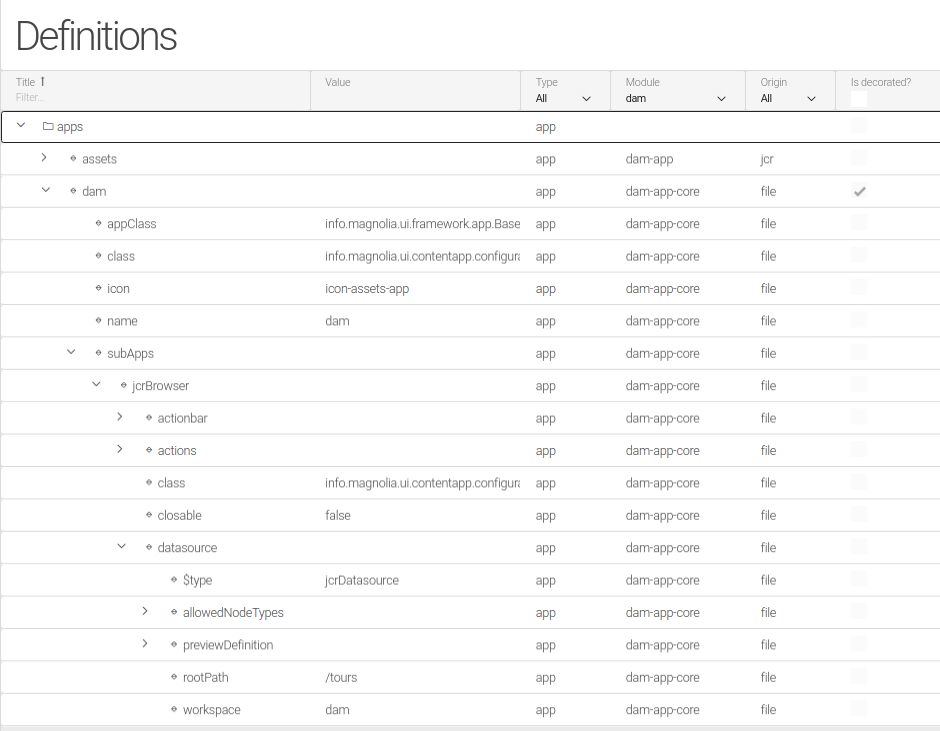Select the /tours value cell
This screenshot has width=940, height=731.
click(341, 677)
